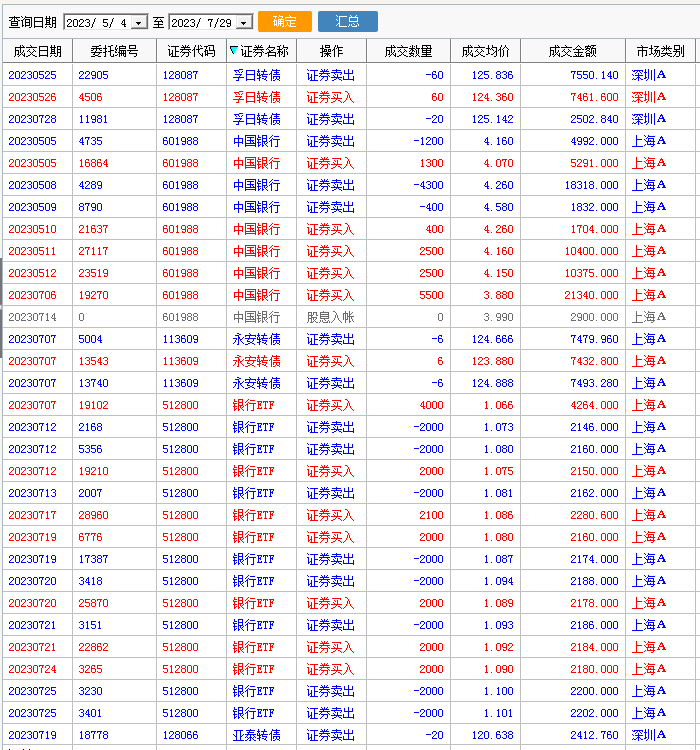Open the start date dropdown arrow

pyautogui.click(x=139, y=22)
